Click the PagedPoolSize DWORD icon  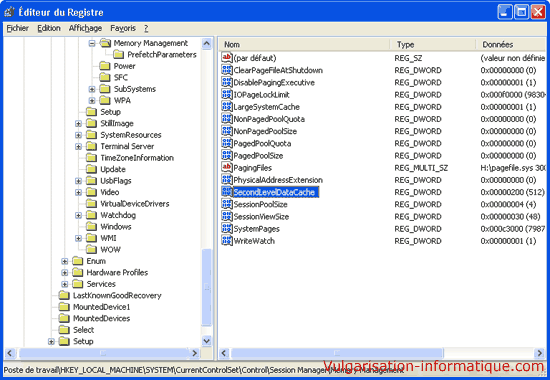click(227, 155)
